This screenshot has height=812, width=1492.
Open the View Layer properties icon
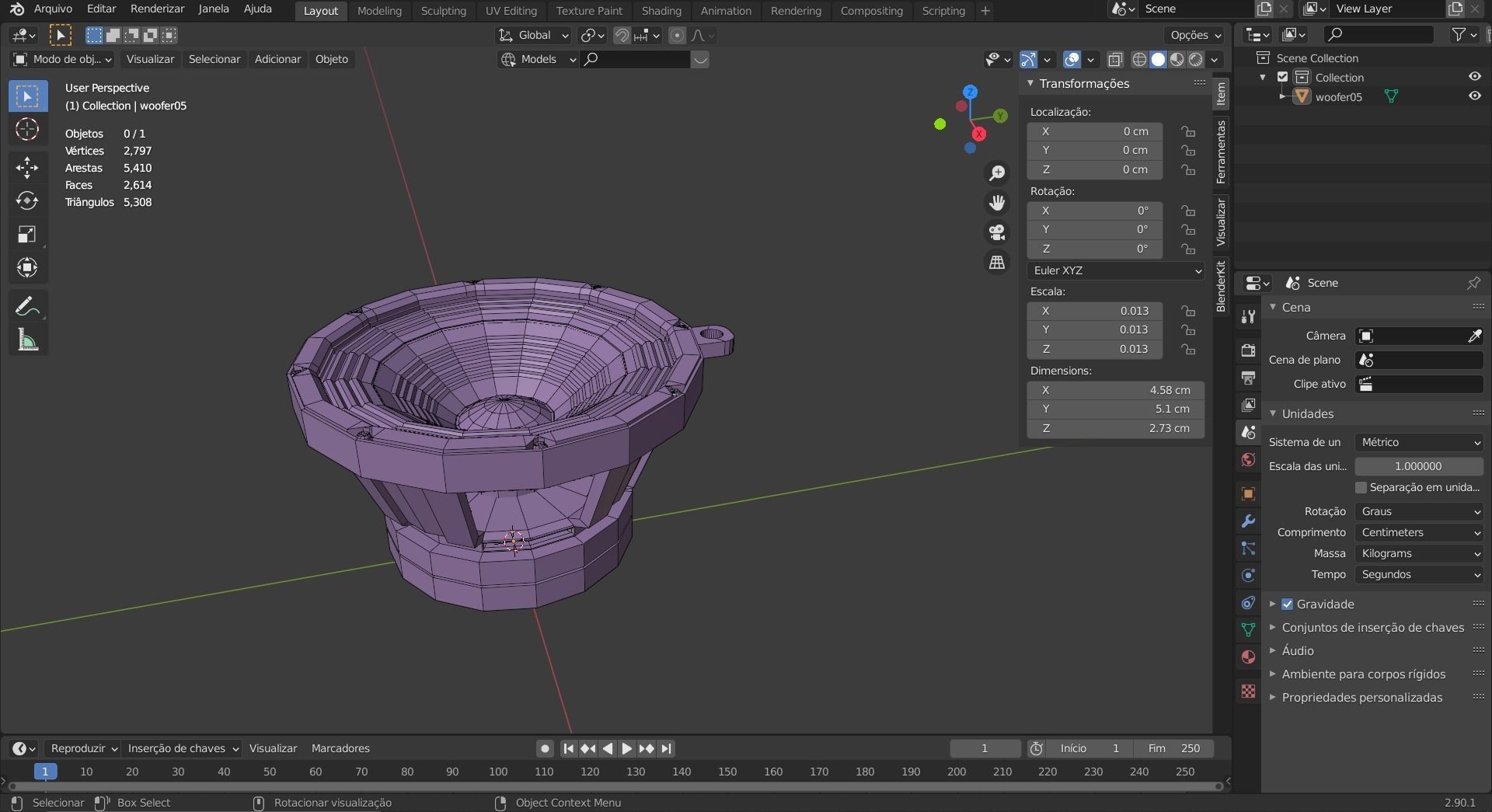tap(1248, 405)
